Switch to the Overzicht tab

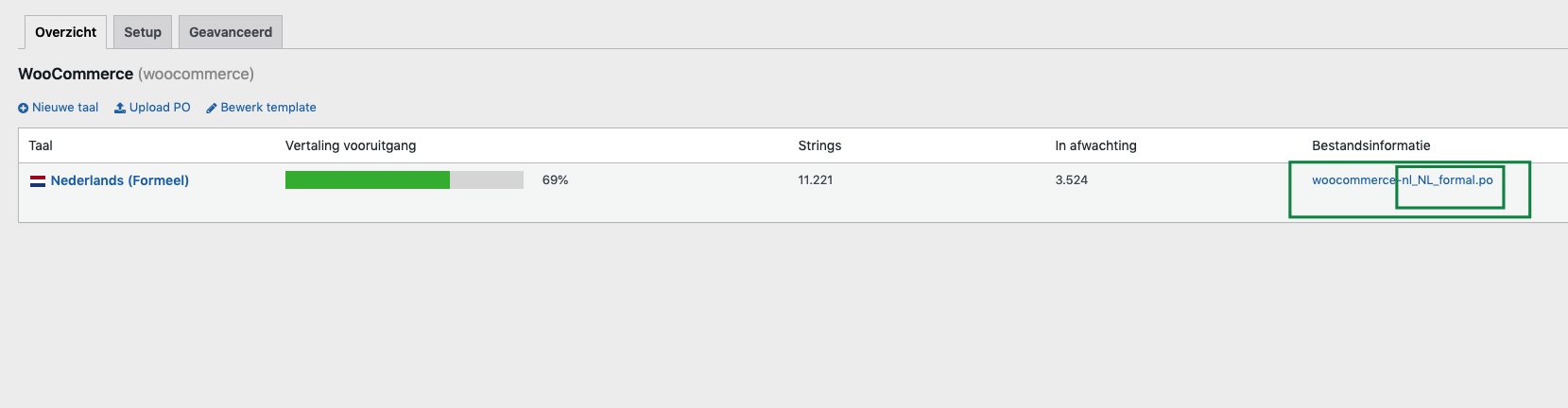[x=65, y=32]
